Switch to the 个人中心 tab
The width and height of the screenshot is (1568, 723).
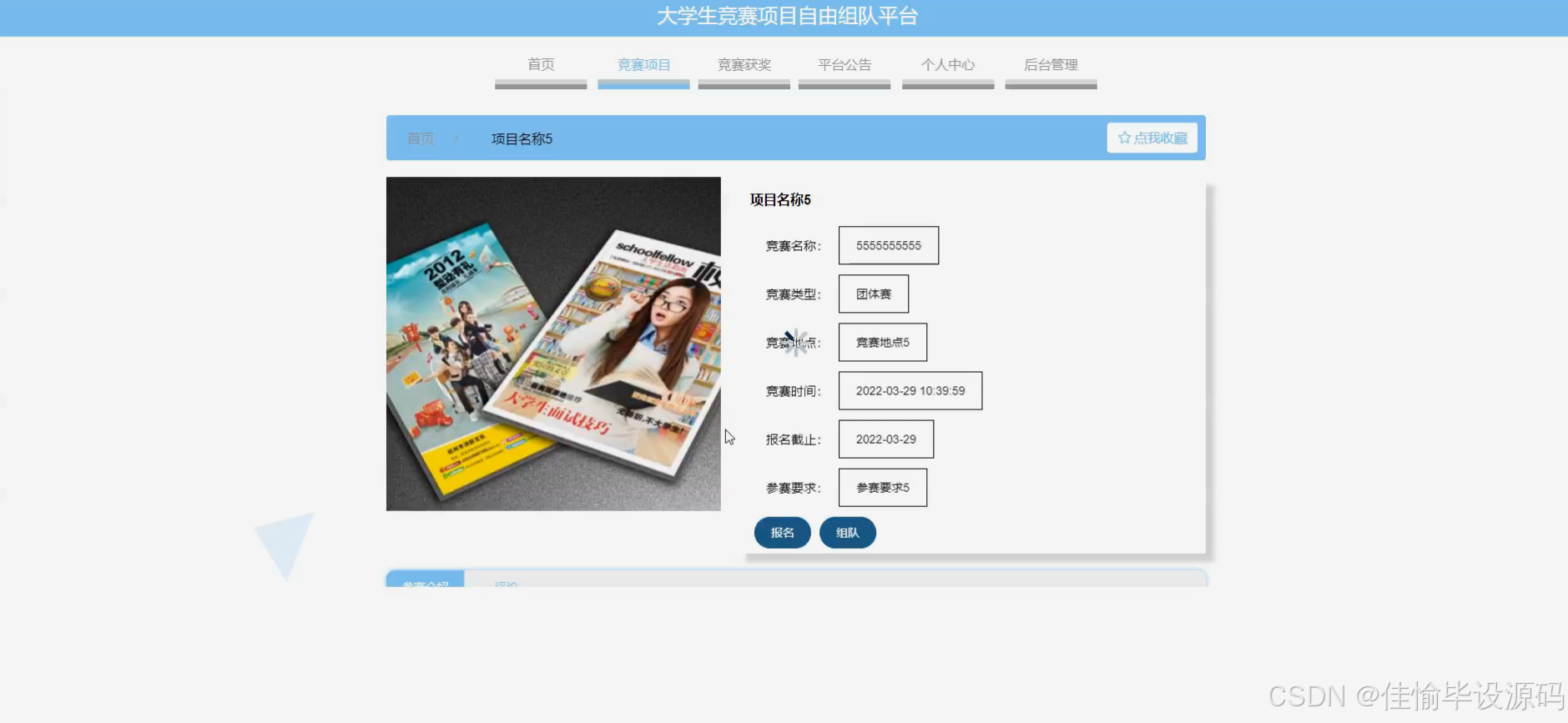948,65
